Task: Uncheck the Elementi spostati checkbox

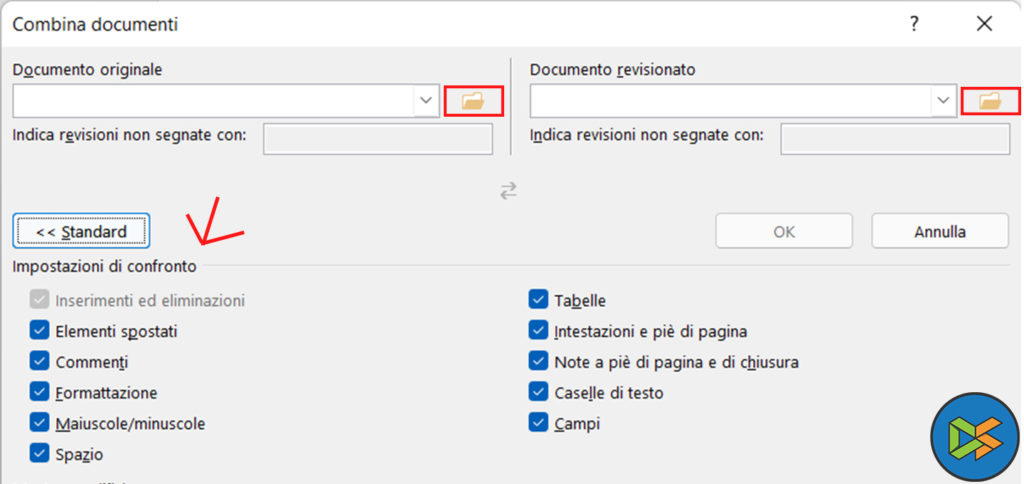Action: click(40, 331)
